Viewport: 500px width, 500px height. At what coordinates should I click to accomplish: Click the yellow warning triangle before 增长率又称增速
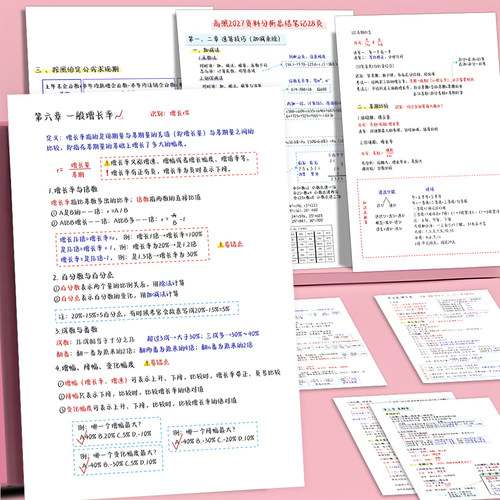tap(107, 163)
